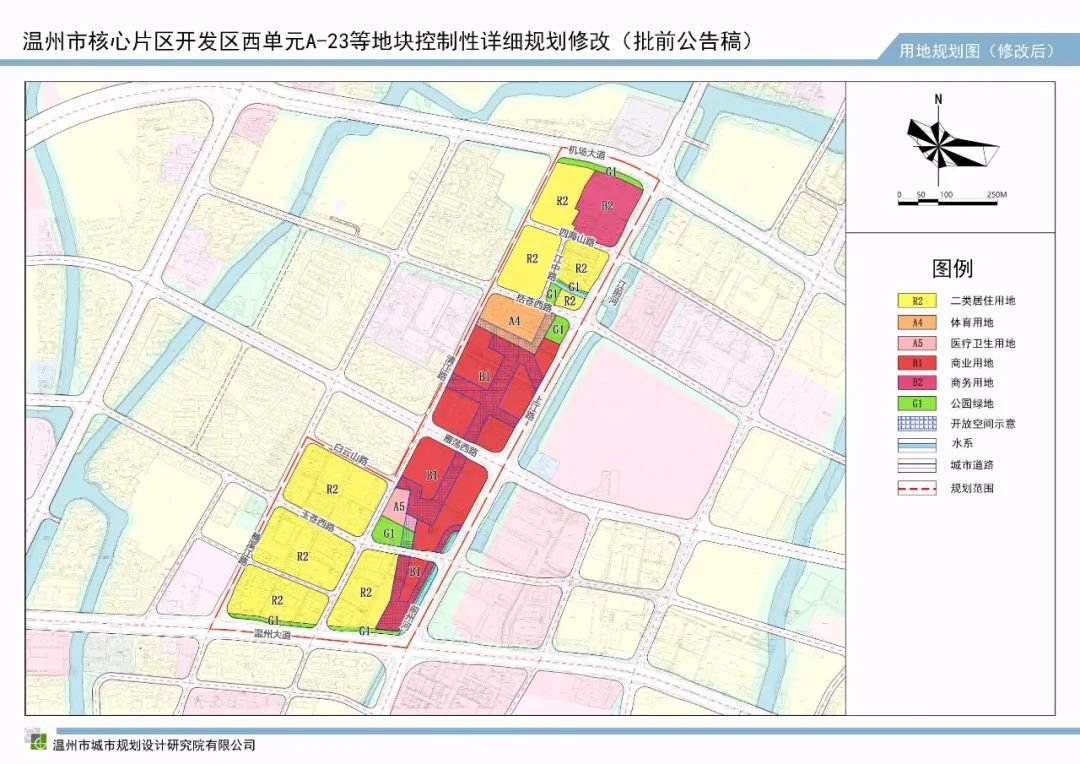
Task: Click the 温州市城市规划设计研究院有限公司 footer text
Action: tap(154, 745)
